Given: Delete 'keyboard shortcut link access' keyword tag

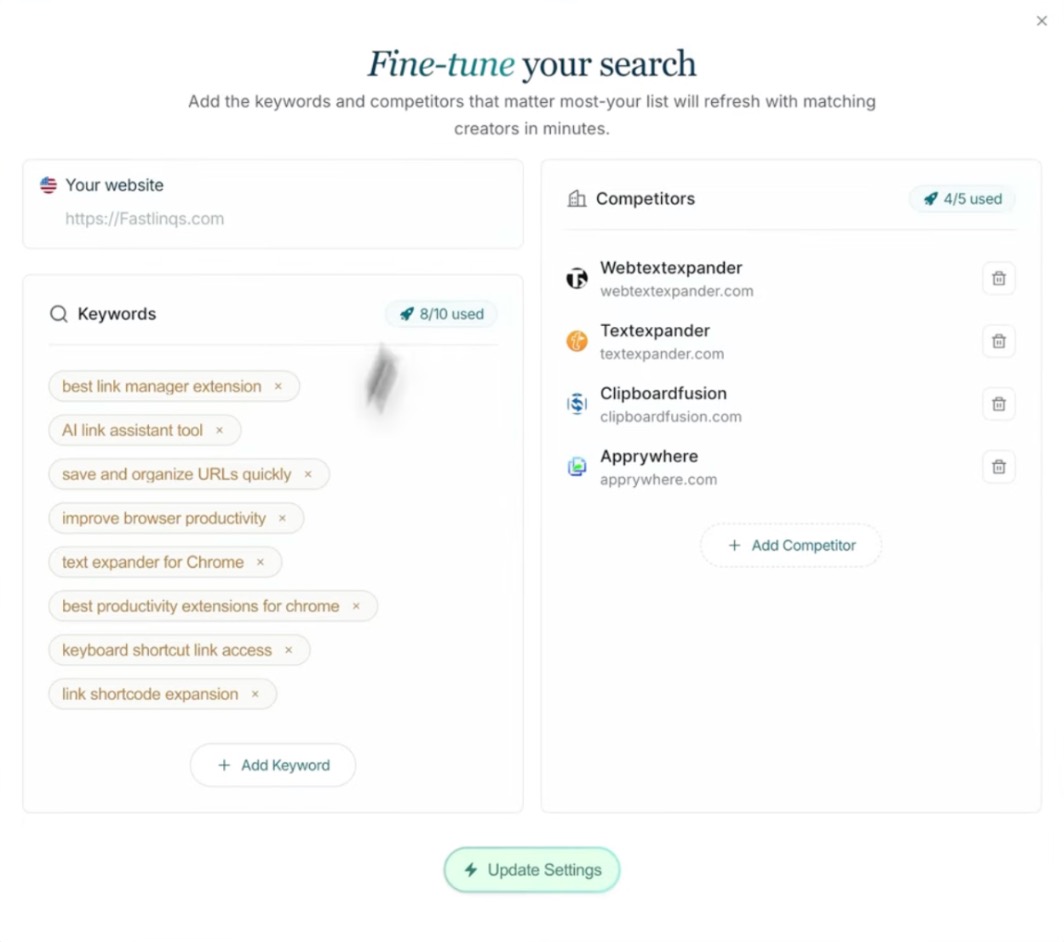Looking at the screenshot, I should click(288, 651).
